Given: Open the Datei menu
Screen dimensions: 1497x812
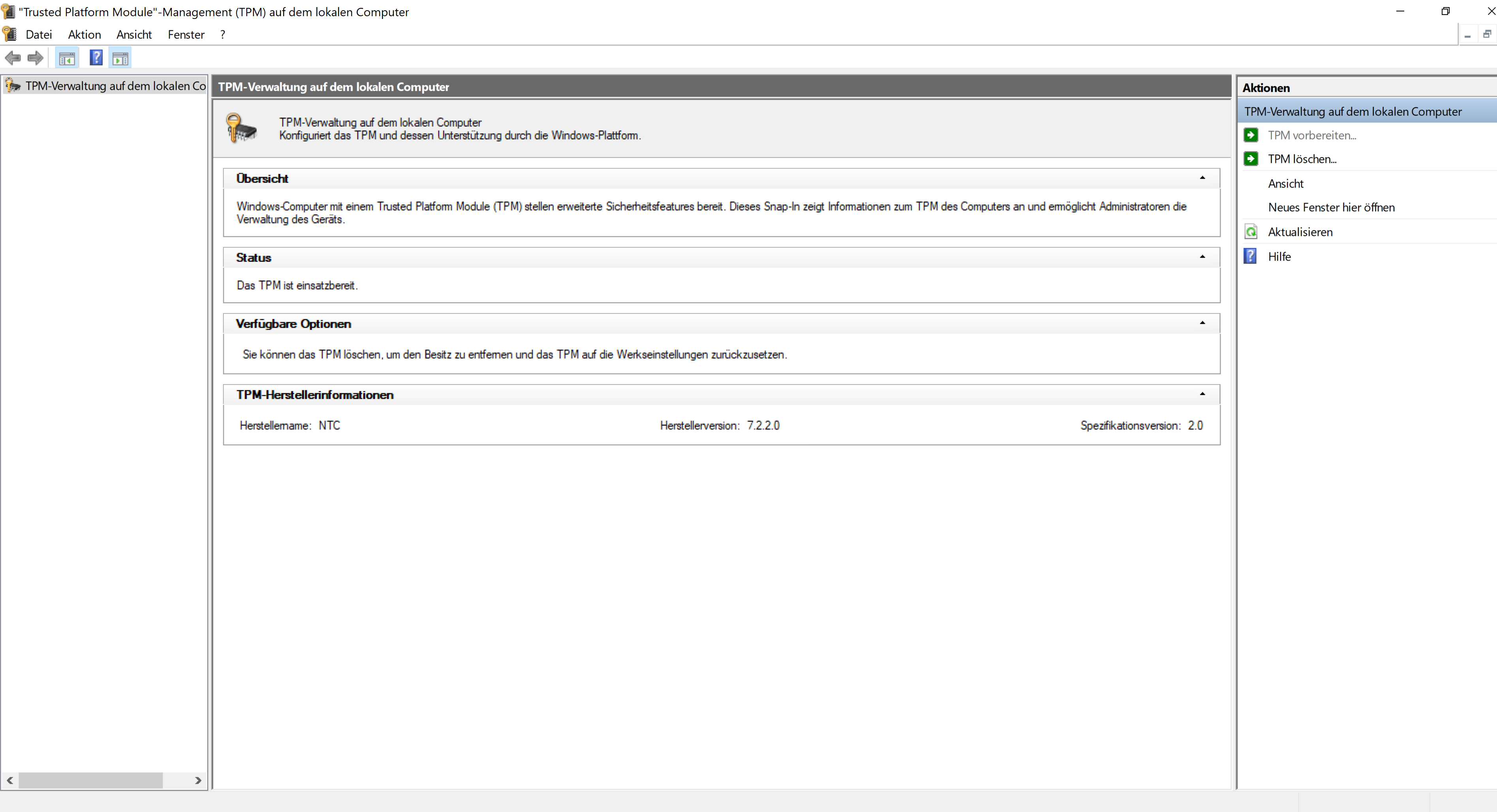Looking at the screenshot, I should point(38,34).
